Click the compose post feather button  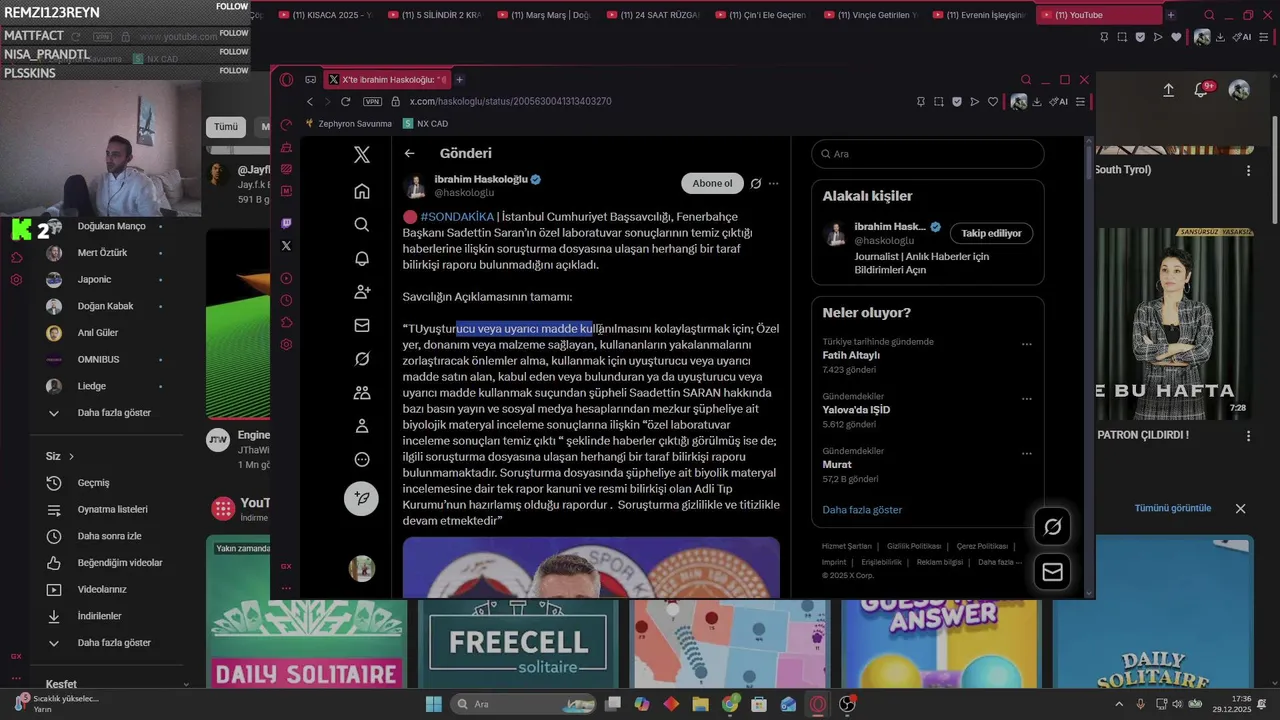tap(361, 498)
